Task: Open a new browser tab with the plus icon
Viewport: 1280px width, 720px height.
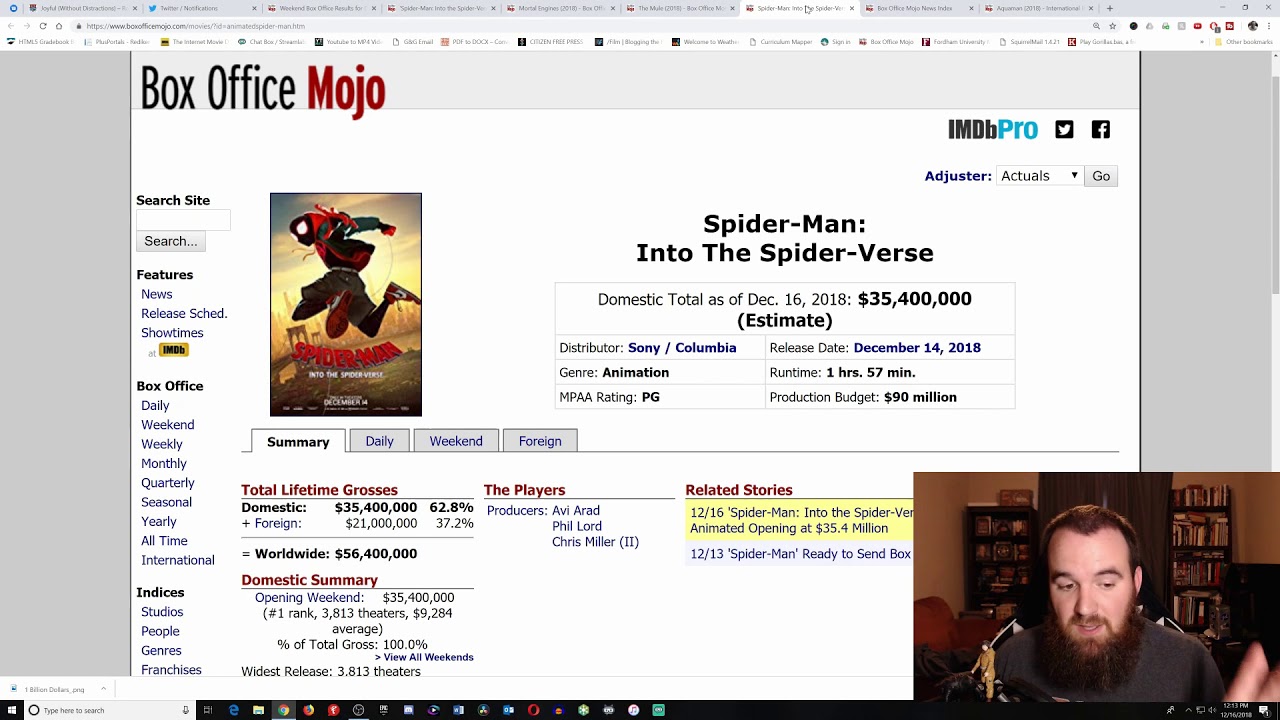Action: pos(1109,8)
